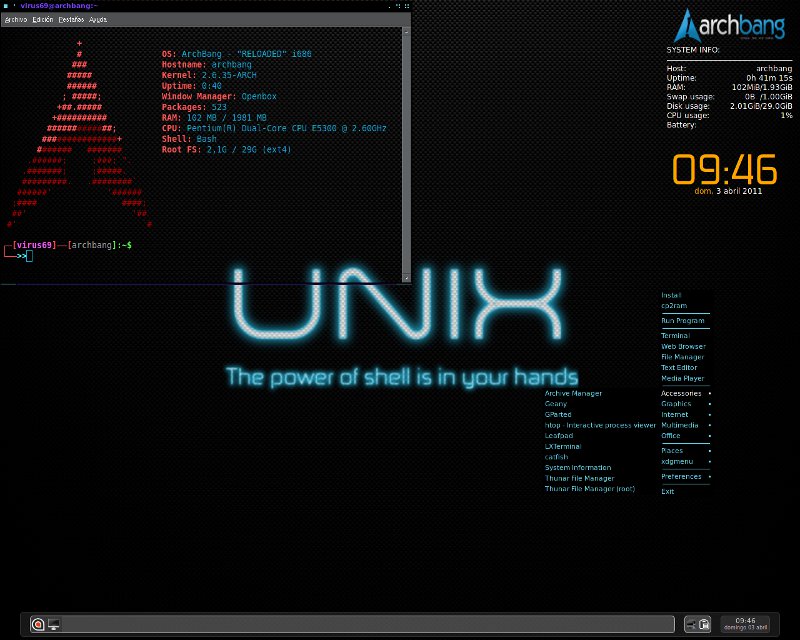
Task: Click the clipboard tray icon in the panel
Action: 704,624
